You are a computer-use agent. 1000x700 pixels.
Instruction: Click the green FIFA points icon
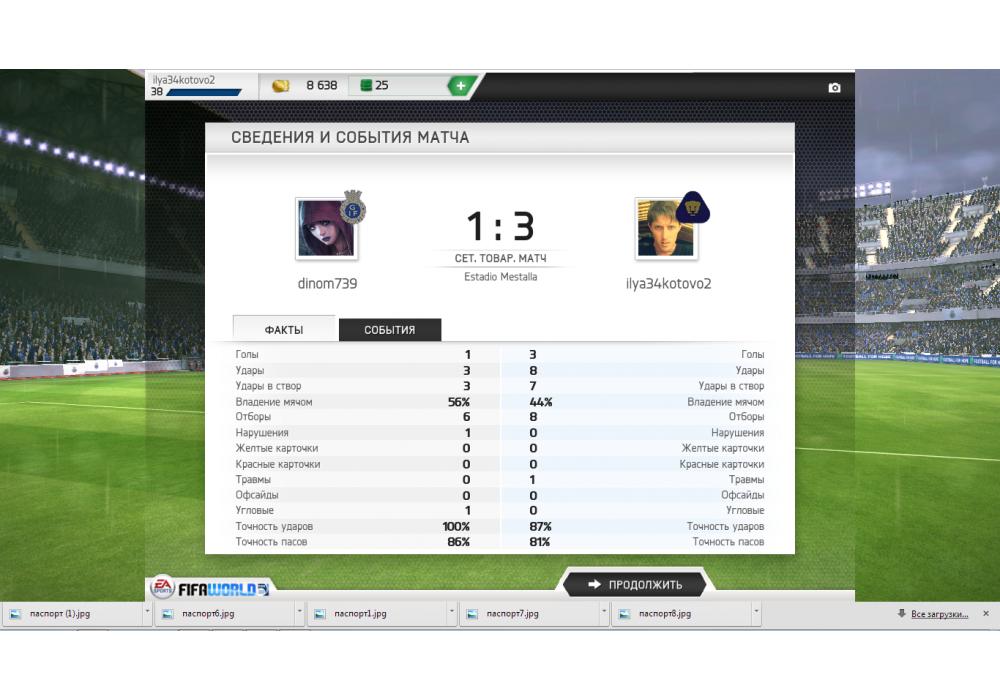pos(366,85)
